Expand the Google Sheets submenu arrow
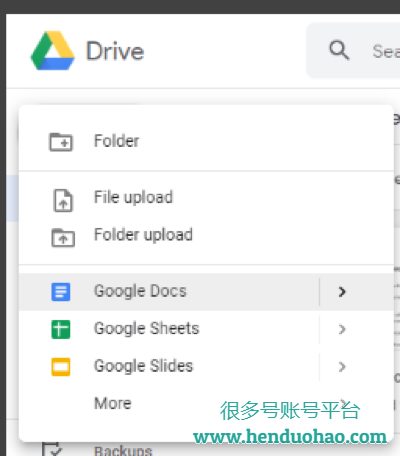 tap(342, 329)
